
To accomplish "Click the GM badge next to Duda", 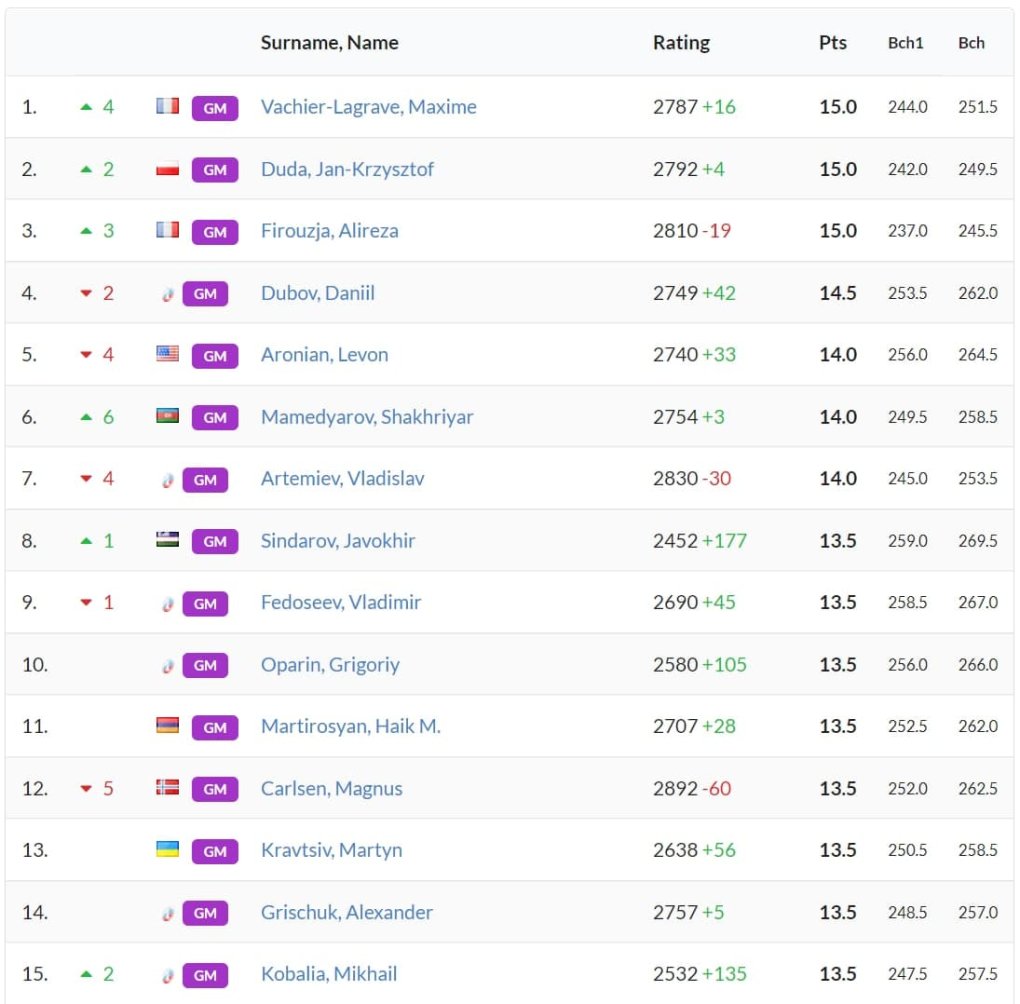I will tap(215, 170).
